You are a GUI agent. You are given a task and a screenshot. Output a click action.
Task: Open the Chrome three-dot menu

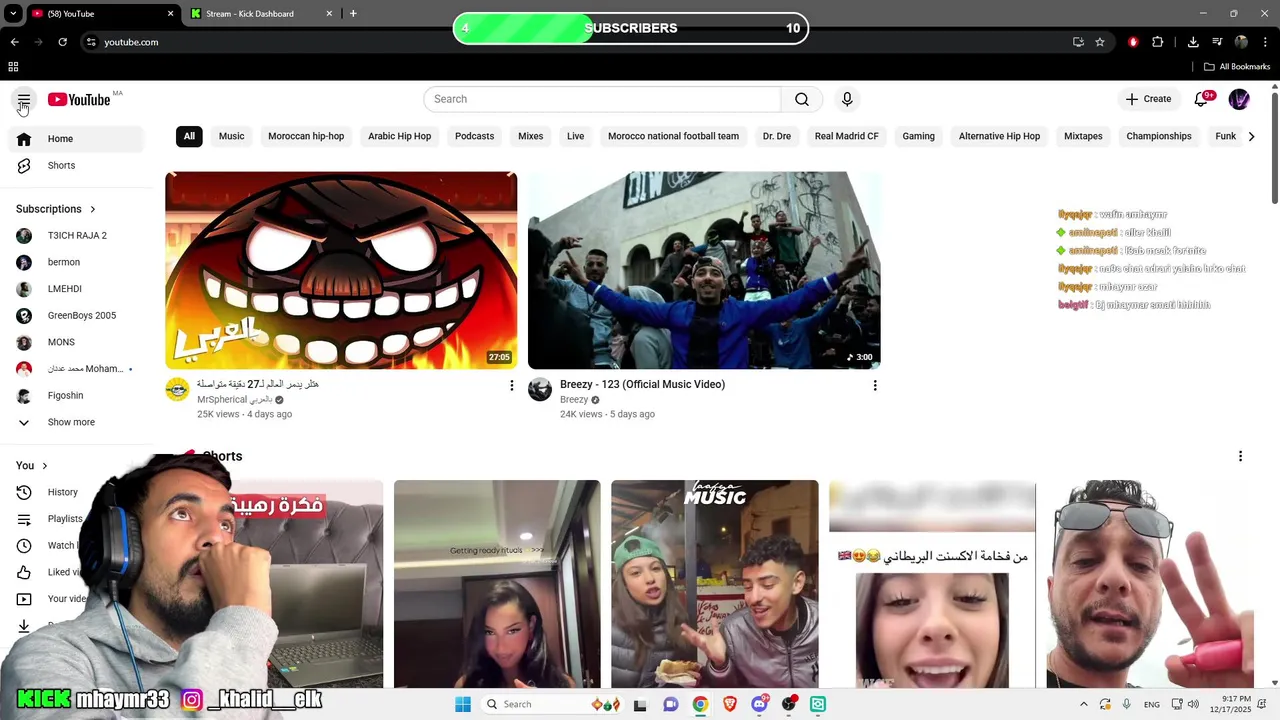tap(1265, 42)
